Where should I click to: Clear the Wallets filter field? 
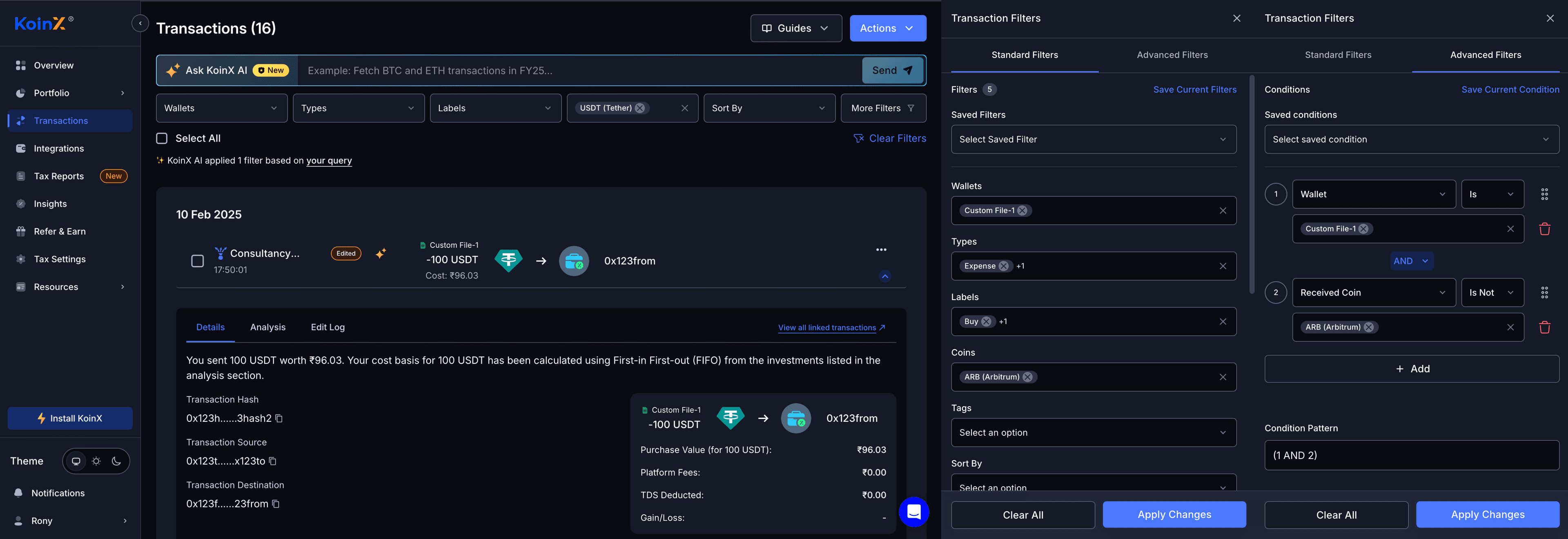(1222, 210)
